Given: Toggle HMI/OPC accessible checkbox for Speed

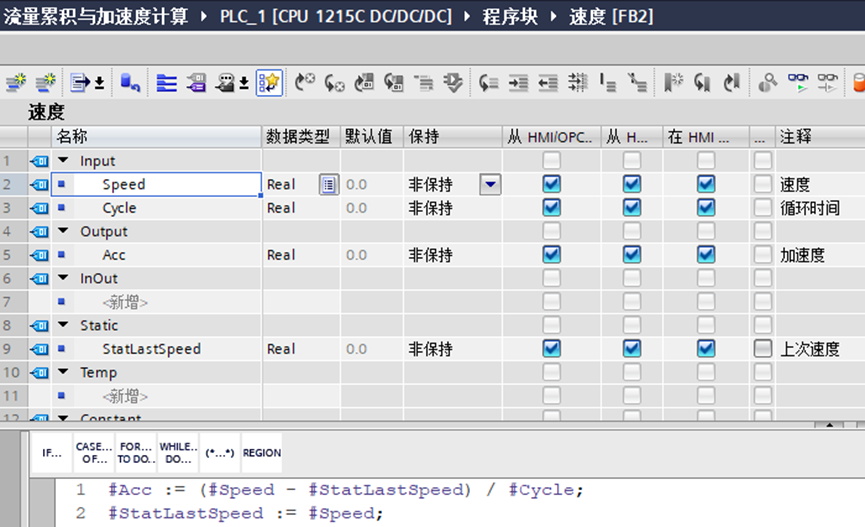Looking at the screenshot, I should pyautogui.click(x=552, y=184).
